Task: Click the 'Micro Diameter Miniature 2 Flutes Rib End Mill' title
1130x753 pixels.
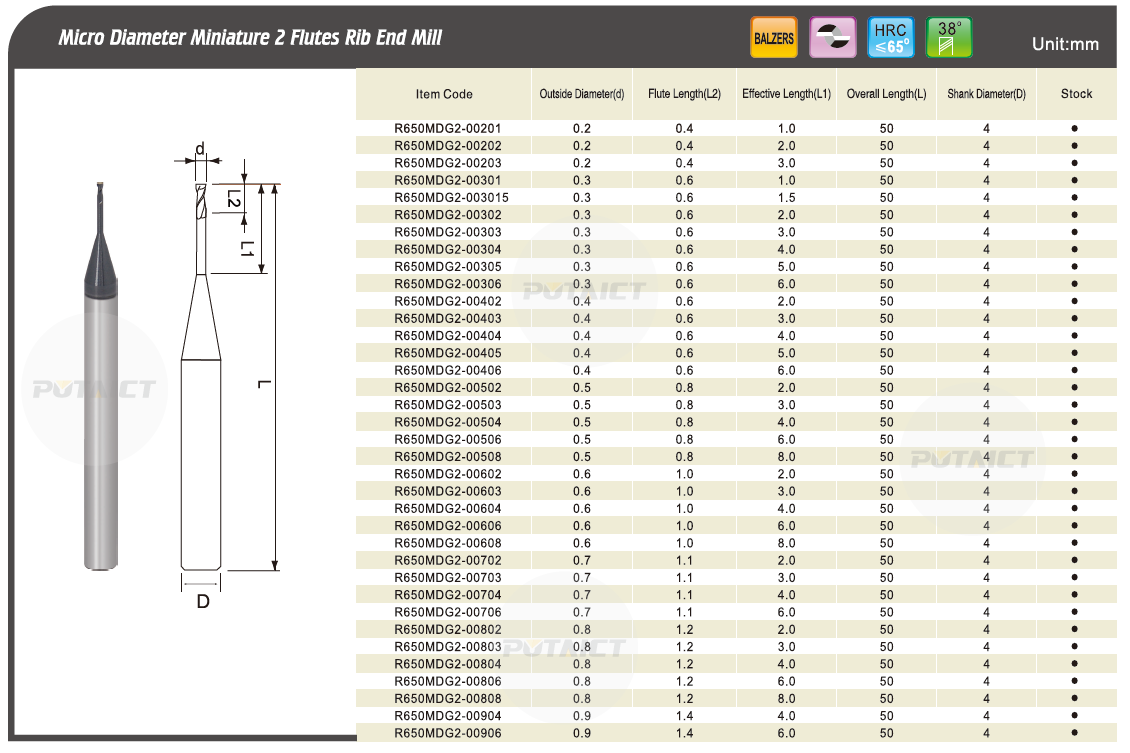Action: click(x=250, y=37)
